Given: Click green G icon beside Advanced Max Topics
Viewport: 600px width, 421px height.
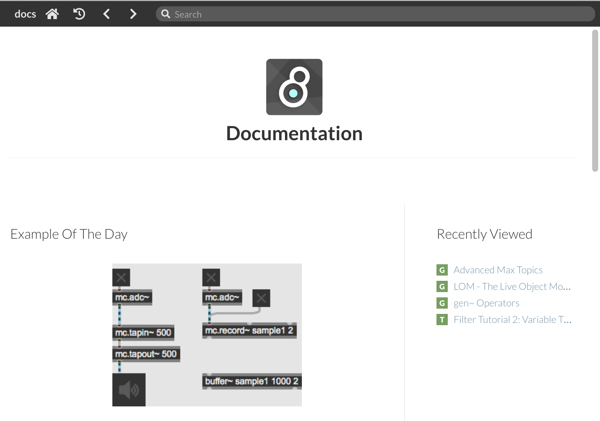Looking at the screenshot, I should tap(442, 270).
